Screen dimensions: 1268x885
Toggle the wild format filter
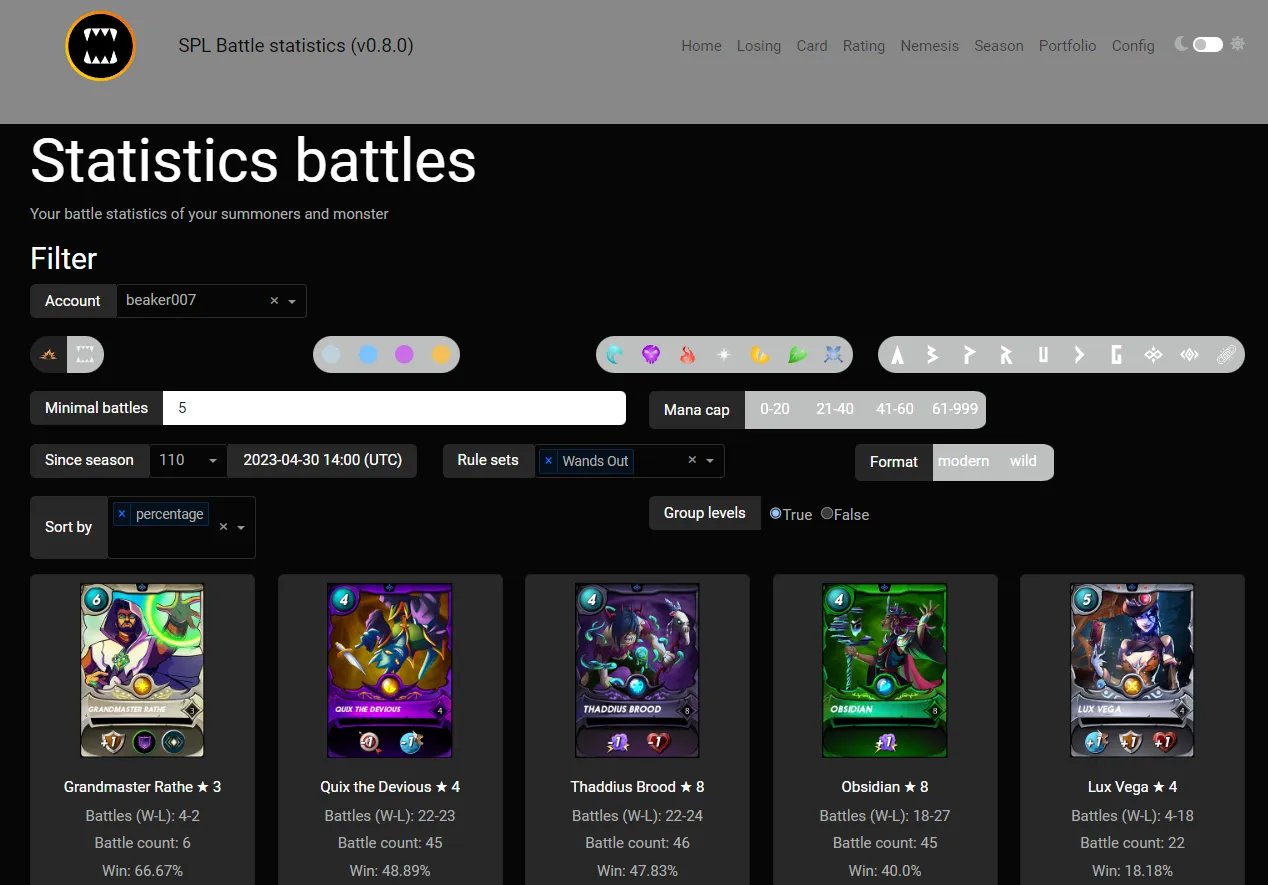click(1023, 461)
